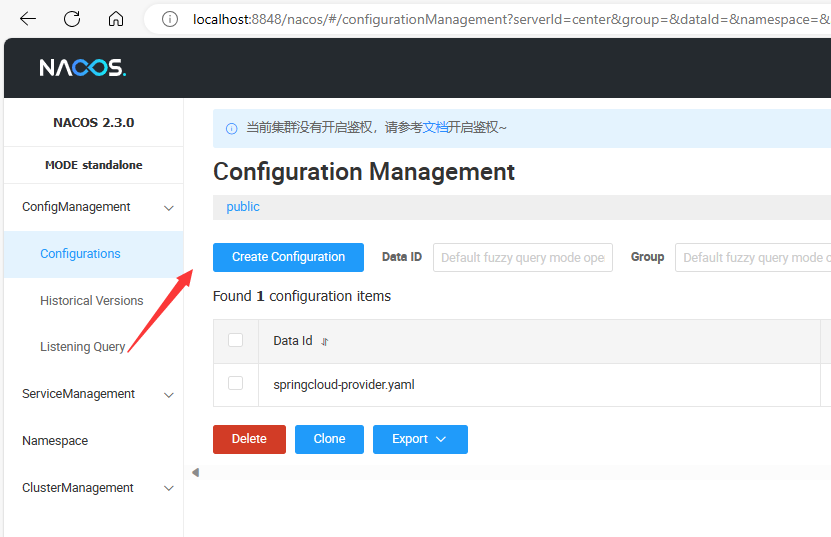Open Historical Versions menu item
Viewport: 831px width, 537px height.
(x=92, y=300)
